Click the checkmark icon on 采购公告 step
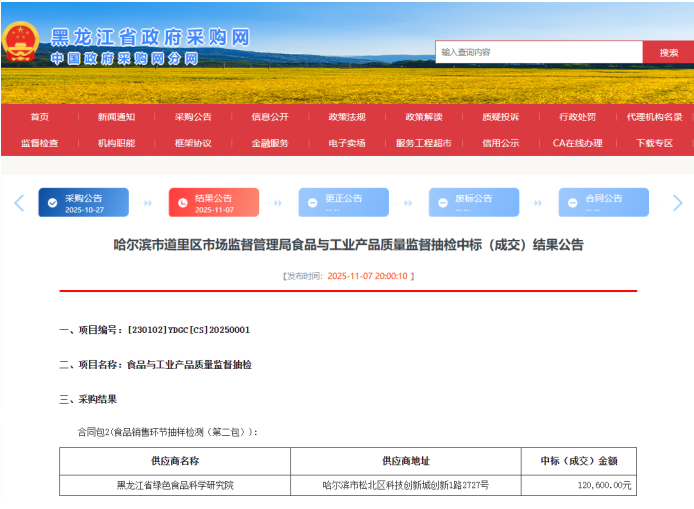Image resolution: width=694 pixels, height=509 pixels. 53,203
